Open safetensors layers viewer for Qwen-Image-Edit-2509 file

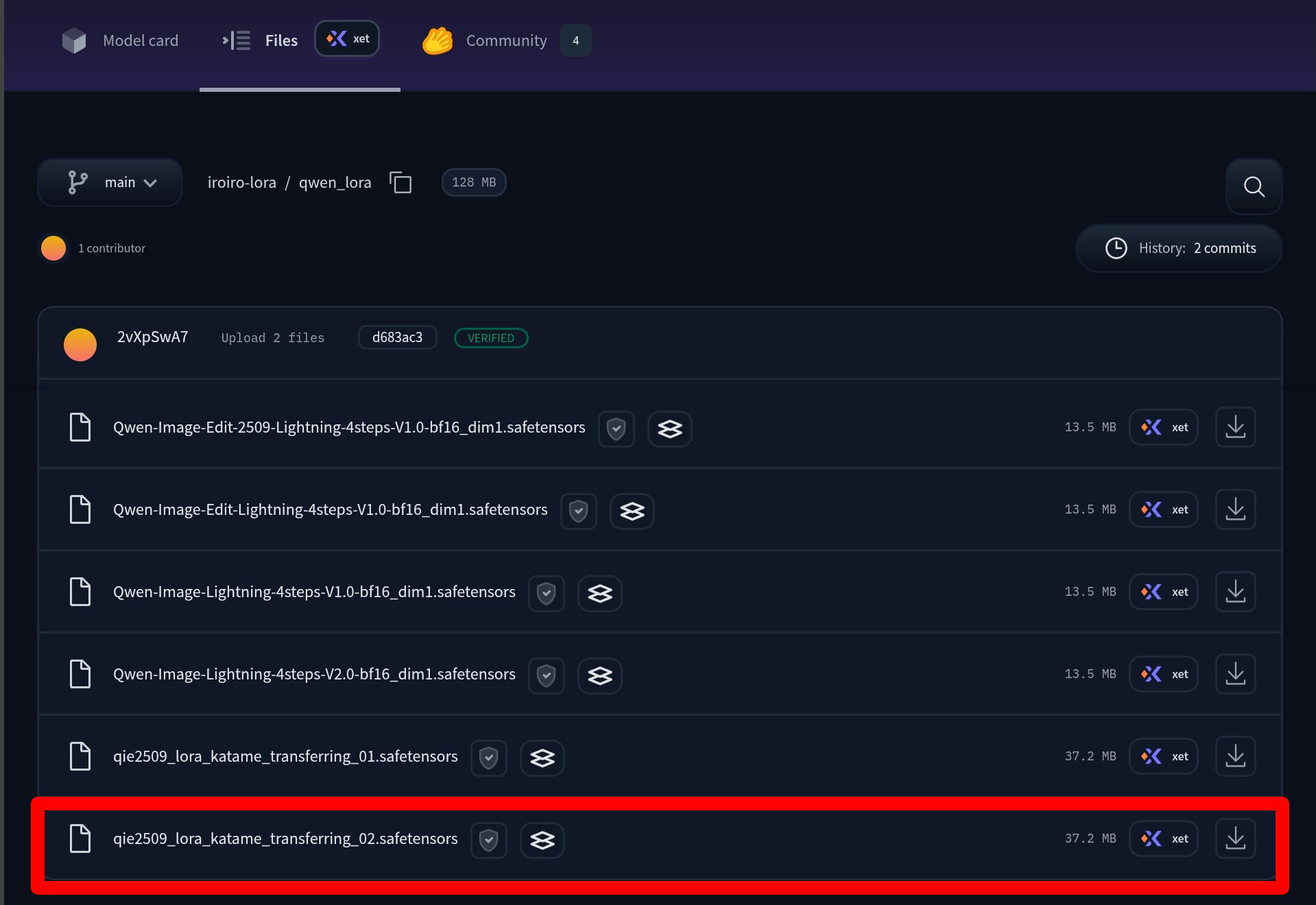(669, 429)
